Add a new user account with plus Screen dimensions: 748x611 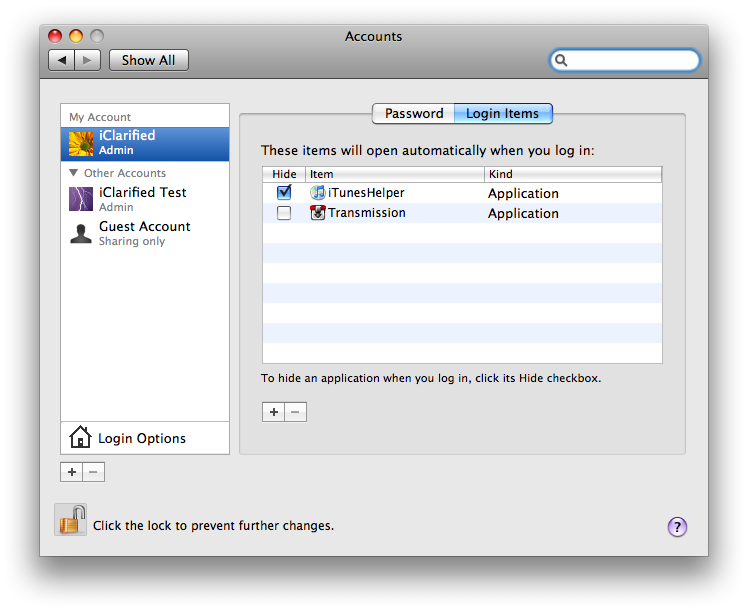[71, 472]
